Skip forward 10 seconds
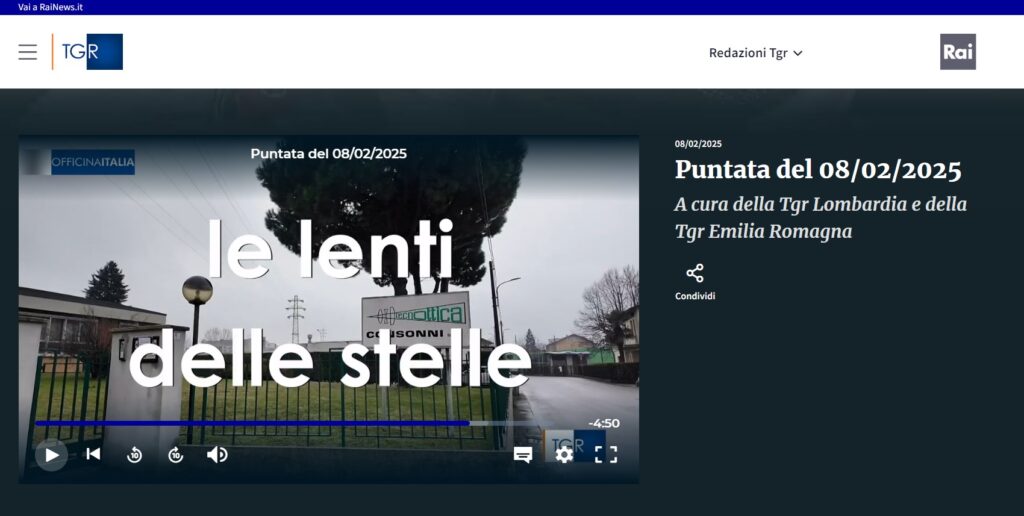Screen dimensions: 1024x516 pos(176,455)
